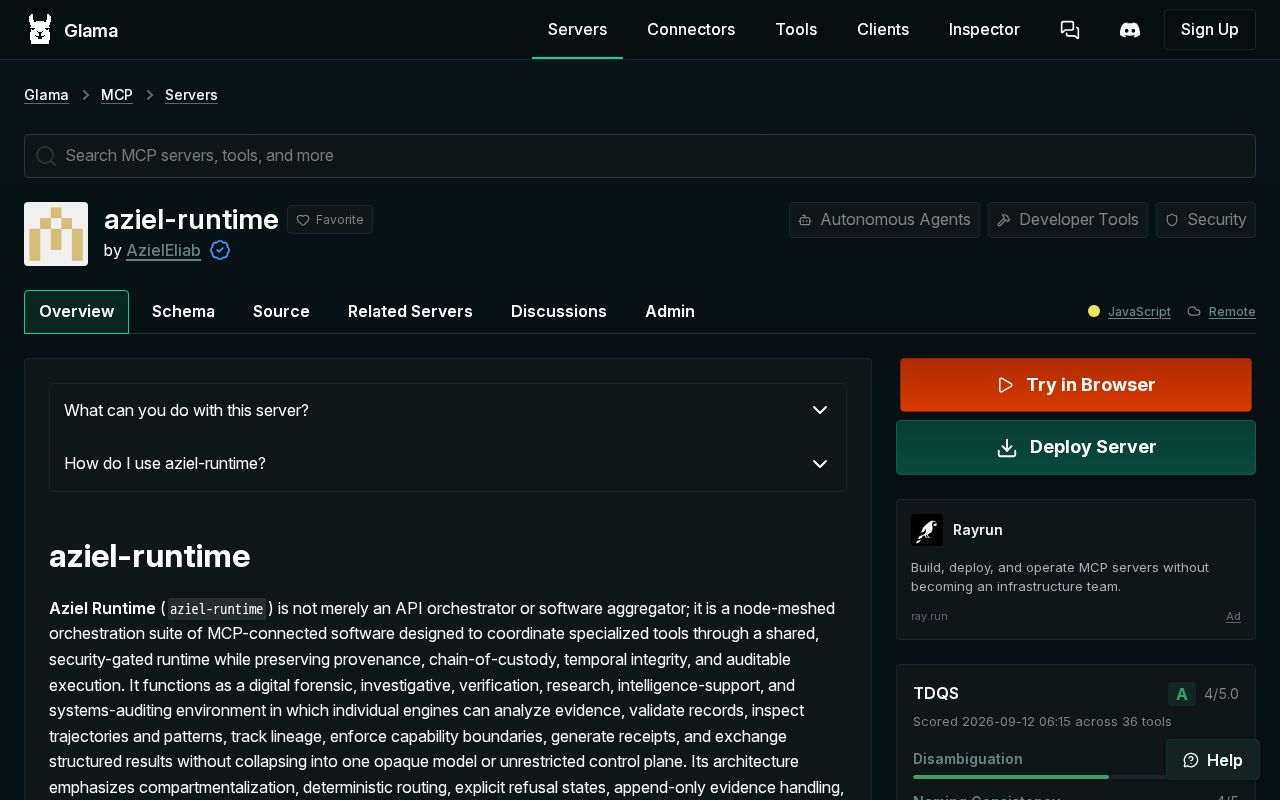This screenshot has height=800, width=1280.
Task: Click the Disambiguation score progress bar
Action: click(1040, 776)
